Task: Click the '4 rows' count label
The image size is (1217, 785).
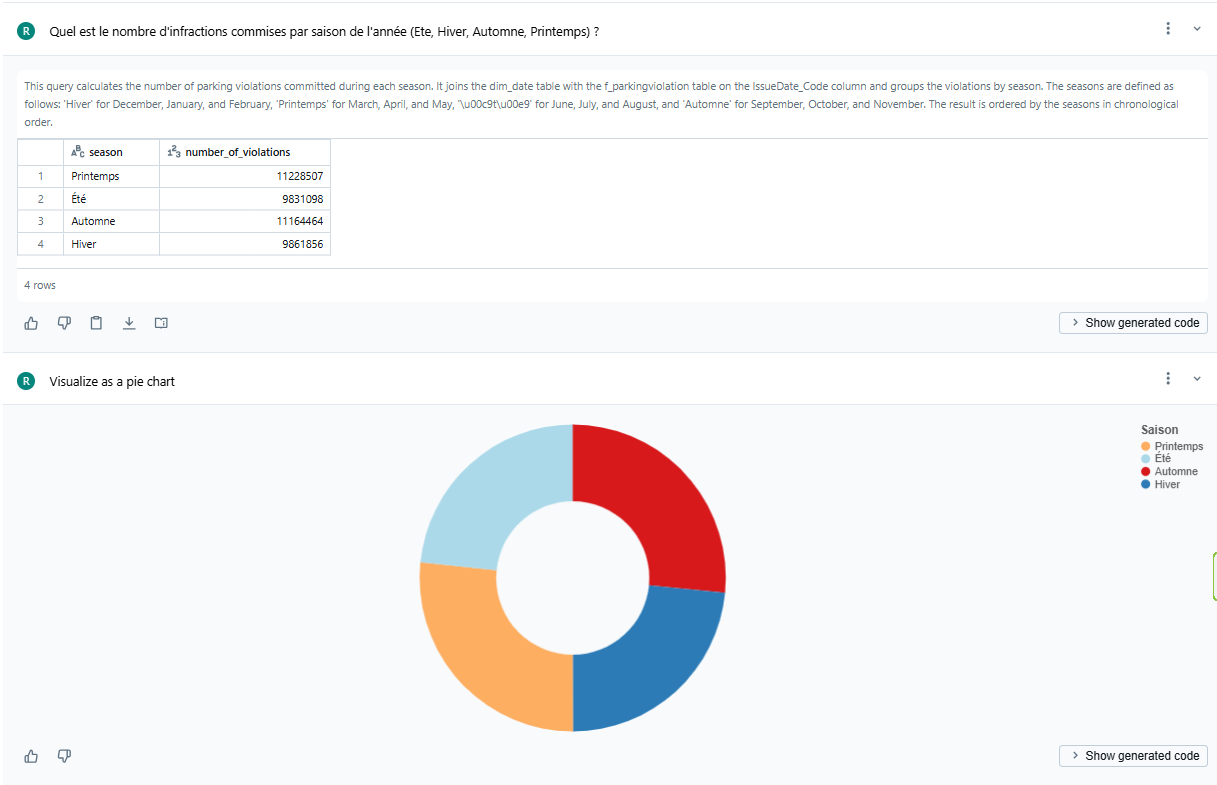Action: click(40, 285)
